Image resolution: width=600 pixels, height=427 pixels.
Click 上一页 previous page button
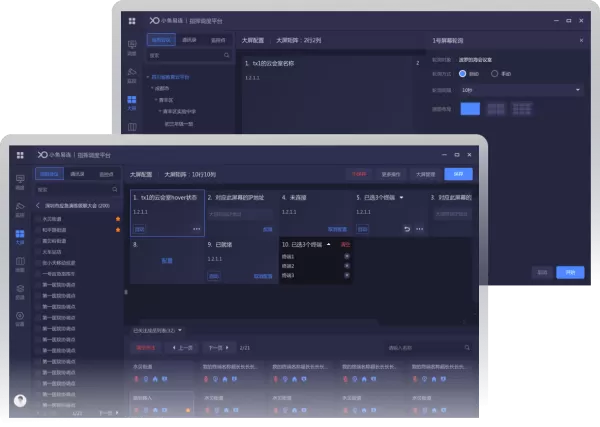click(183, 348)
